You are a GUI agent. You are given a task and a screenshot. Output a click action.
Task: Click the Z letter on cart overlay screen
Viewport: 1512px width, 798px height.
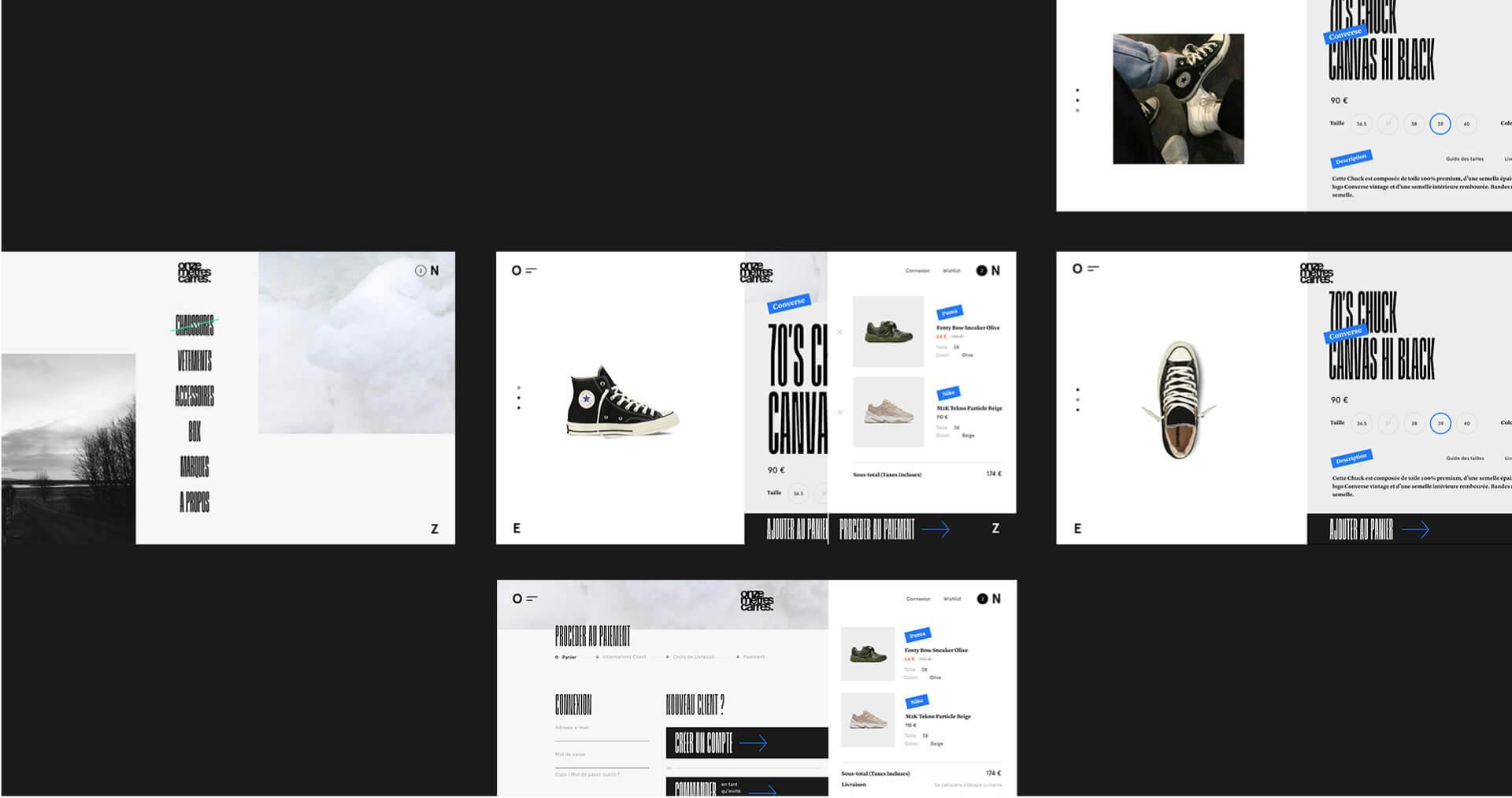995,528
